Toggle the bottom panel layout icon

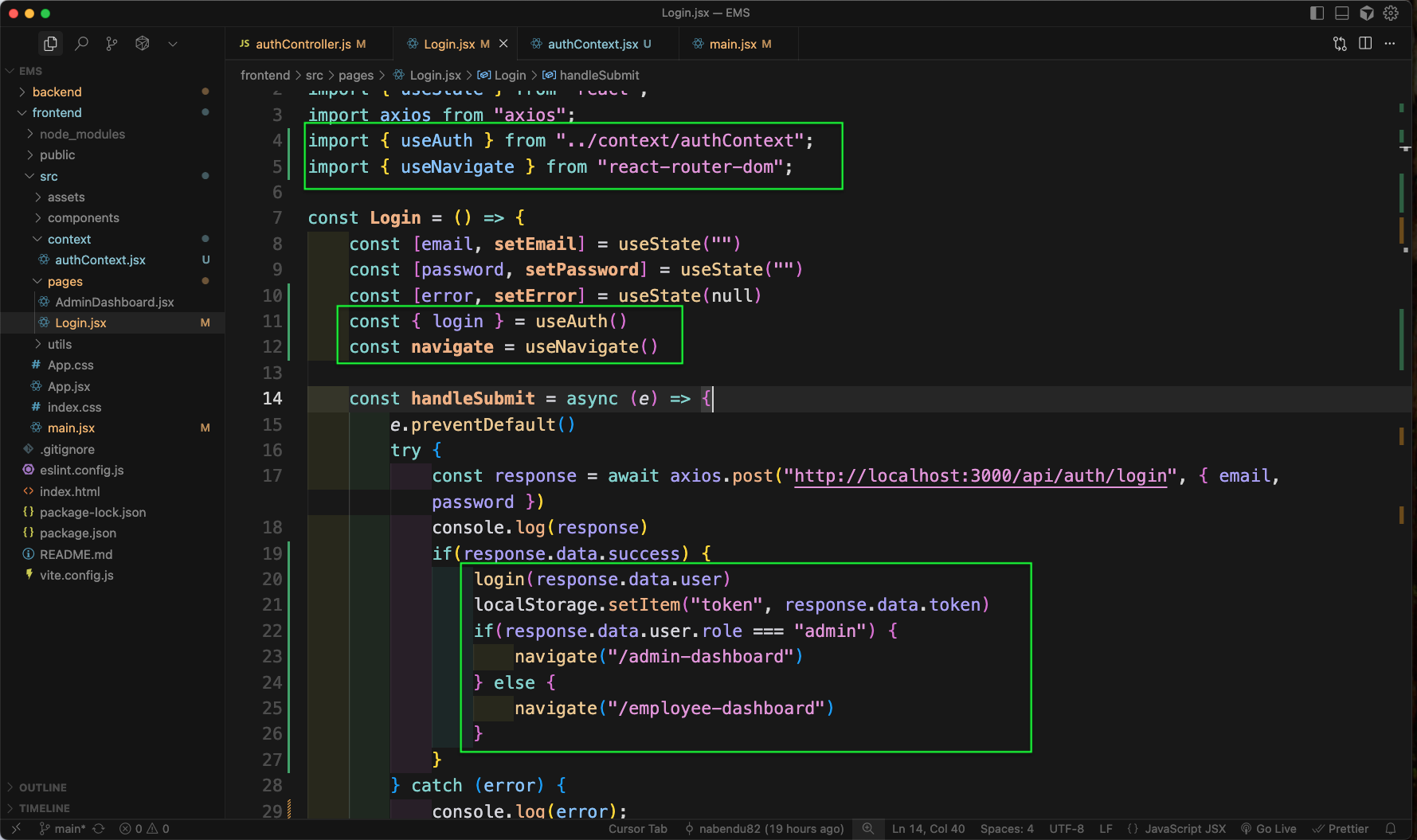(x=1341, y=13)
